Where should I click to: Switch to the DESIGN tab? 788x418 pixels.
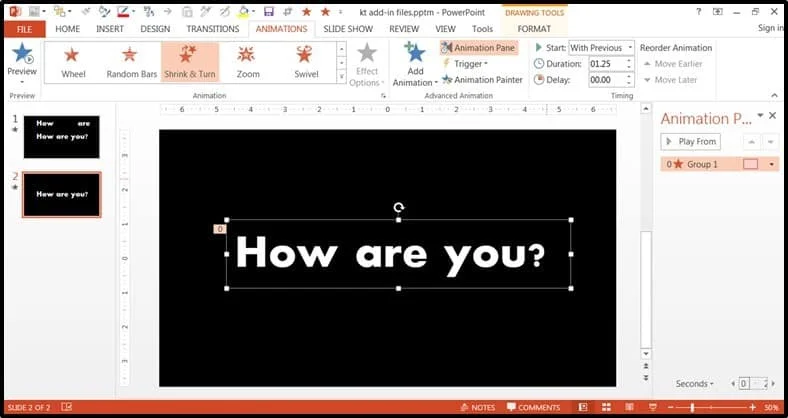(155, 29)
